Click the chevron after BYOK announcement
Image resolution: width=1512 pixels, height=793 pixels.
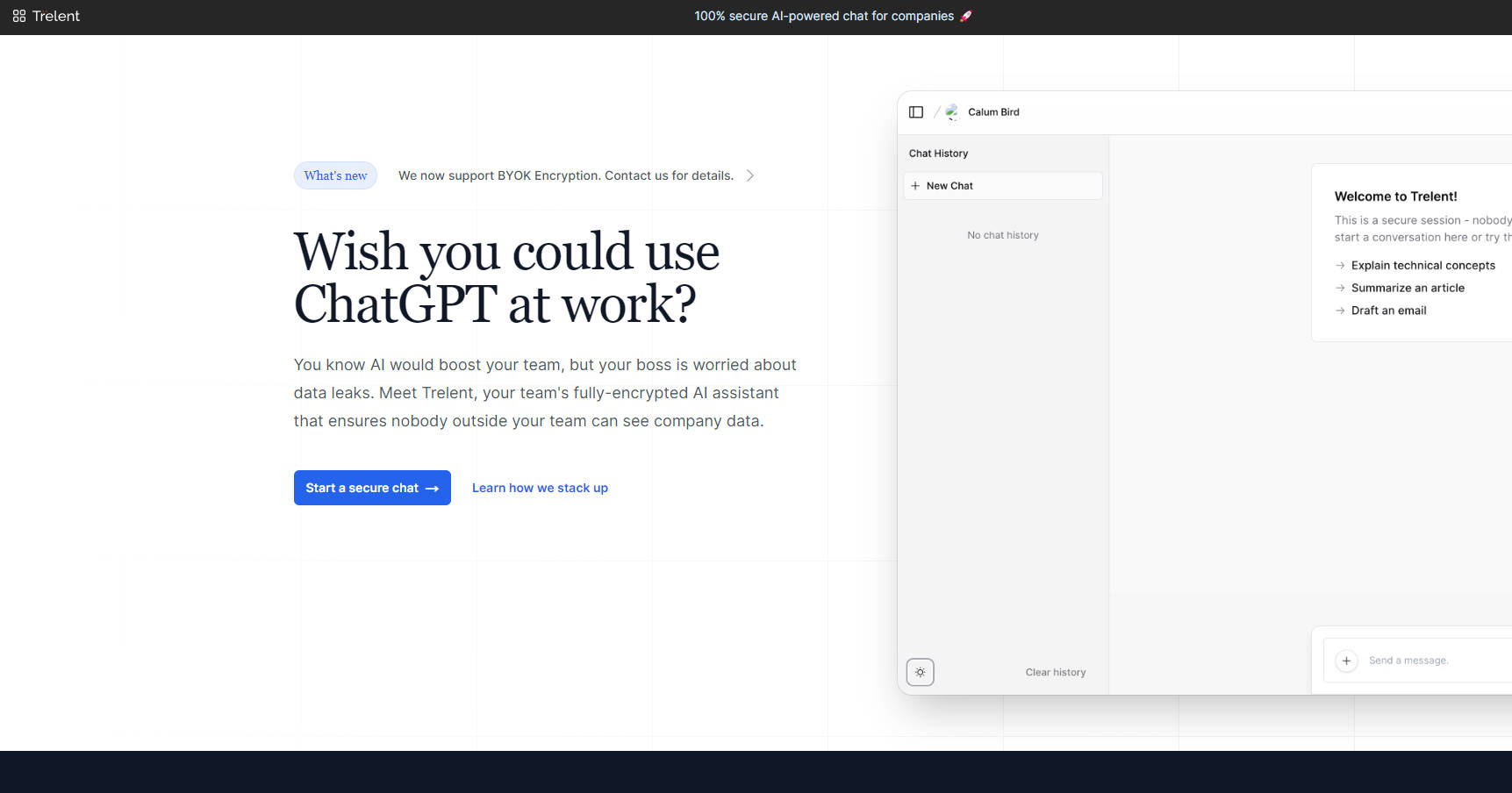pos(750,175)
